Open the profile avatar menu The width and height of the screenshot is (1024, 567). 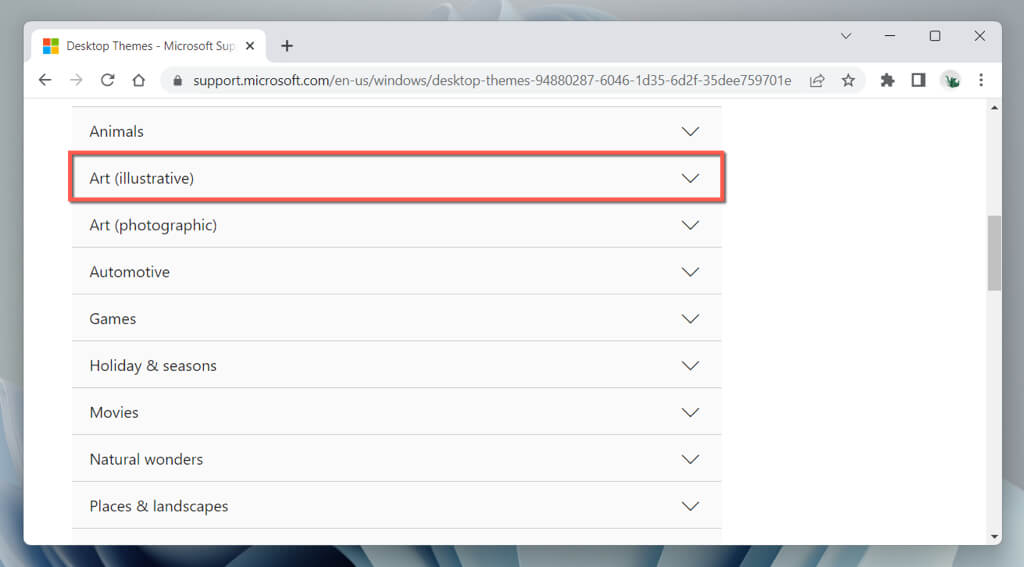click(x=950, y=80)
